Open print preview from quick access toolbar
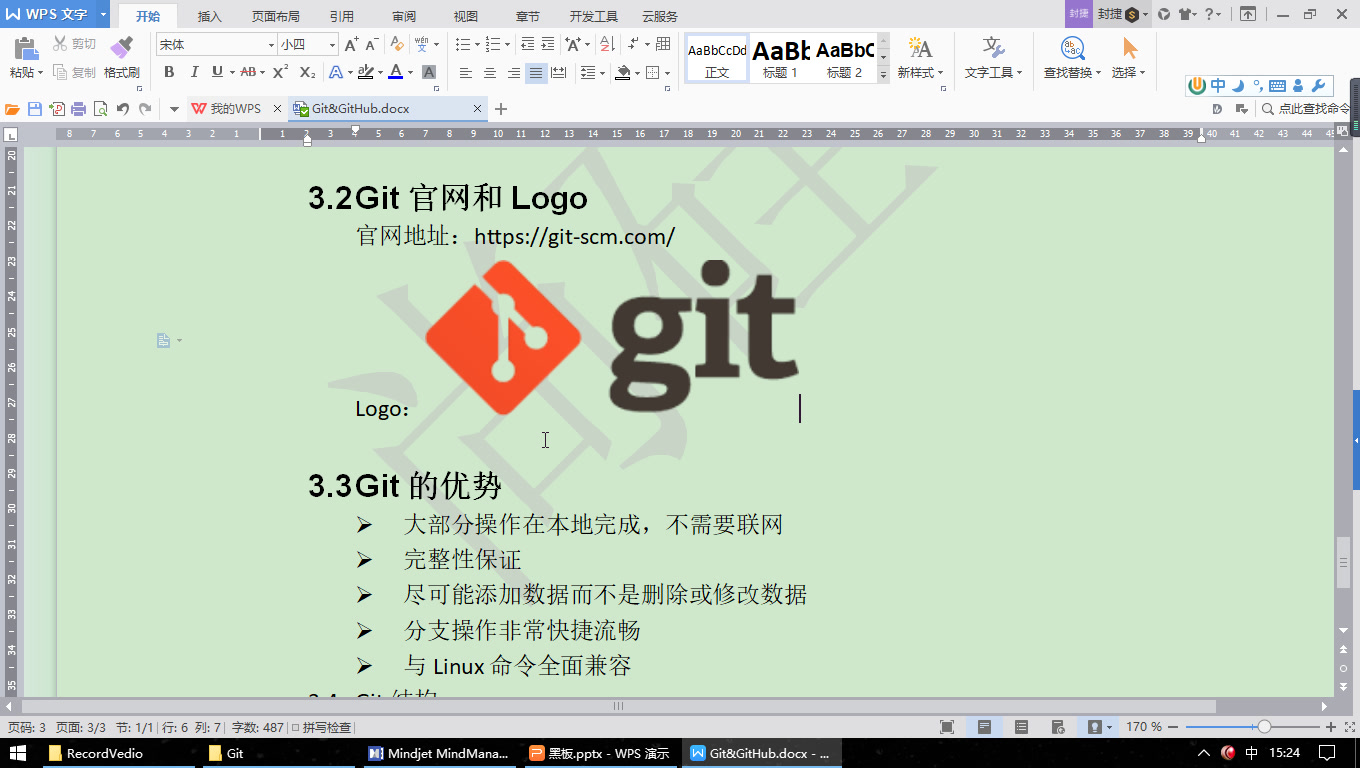Viewport: 1360px width, 768px height. (x=100, y=109)
